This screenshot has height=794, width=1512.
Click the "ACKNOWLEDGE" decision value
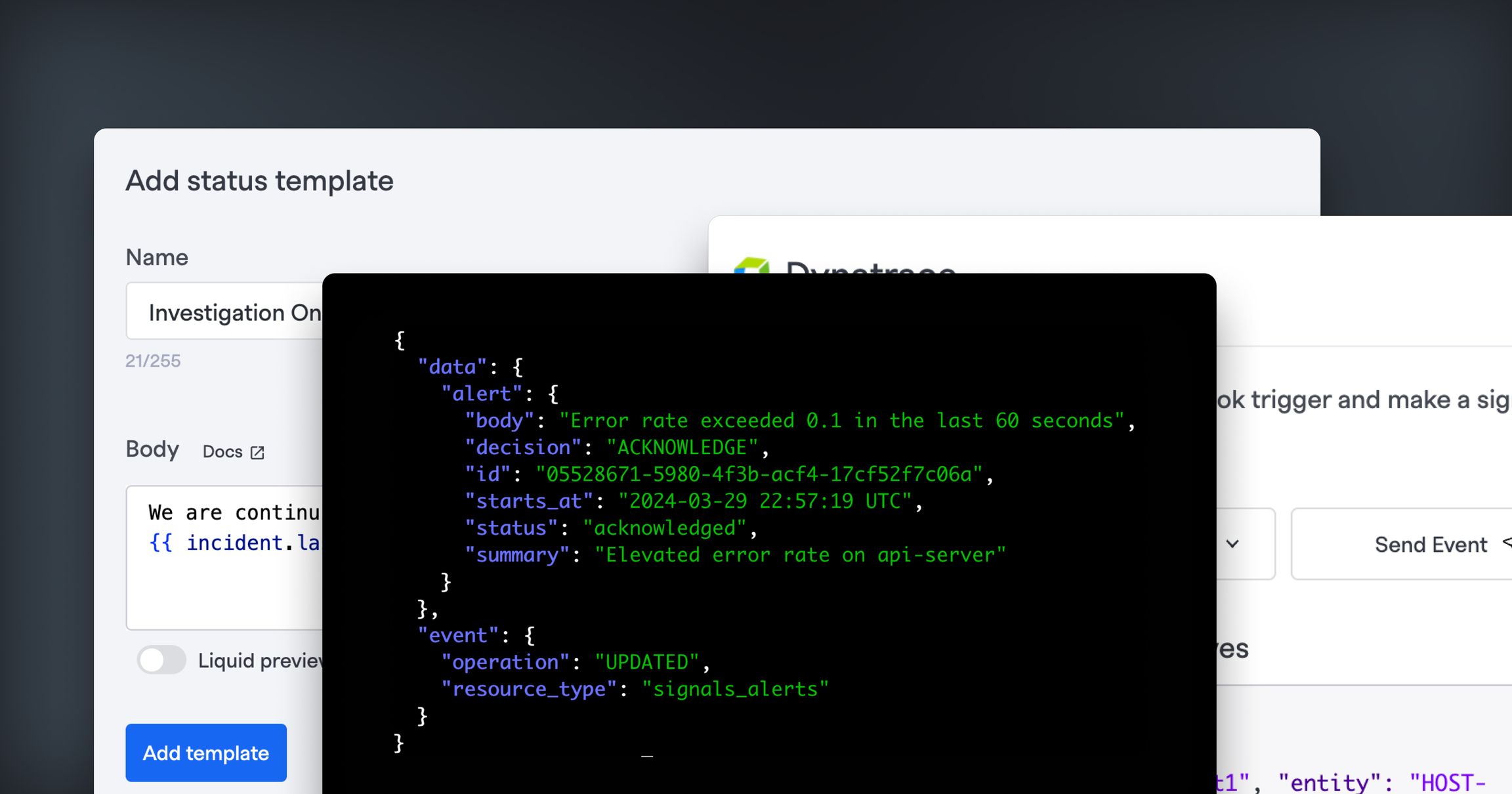pyautogui.click(x=682, y=448)
